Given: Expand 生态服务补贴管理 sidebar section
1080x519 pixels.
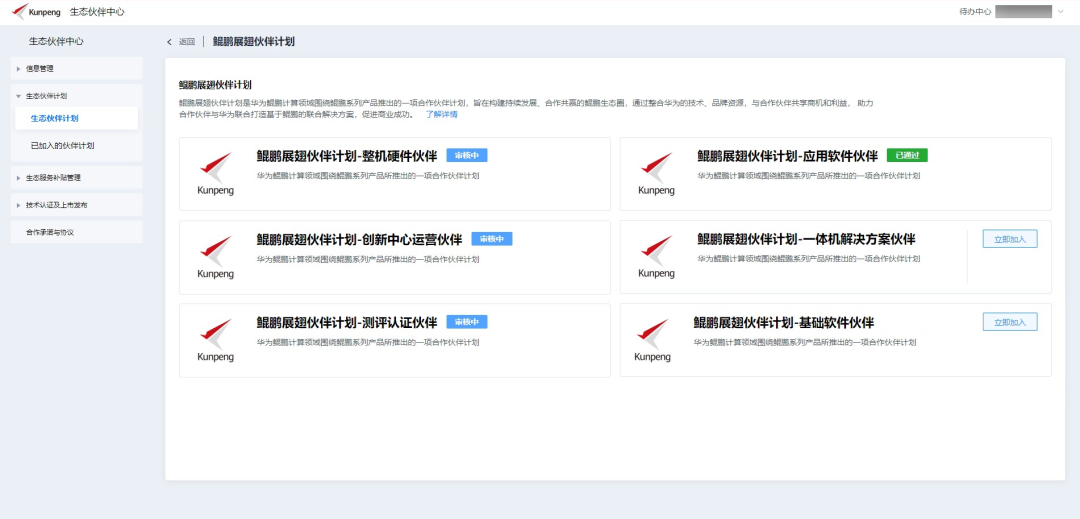Looking at the screenshot, I should [77, 178].
